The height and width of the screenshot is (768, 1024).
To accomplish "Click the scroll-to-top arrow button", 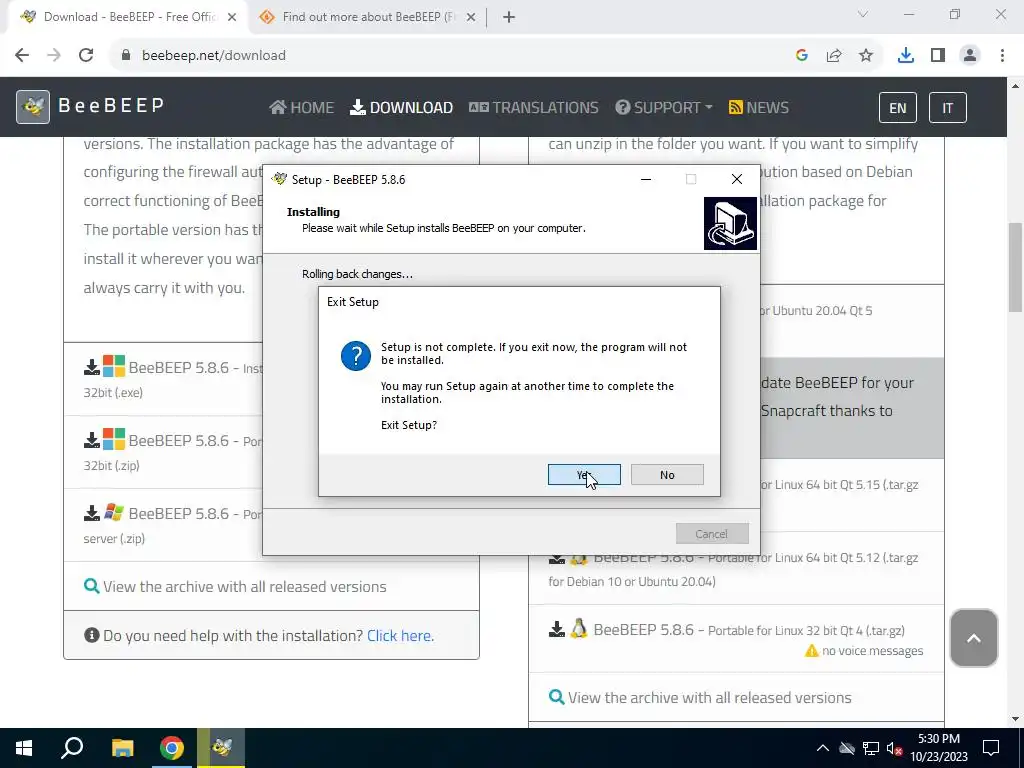I will 973,638.
